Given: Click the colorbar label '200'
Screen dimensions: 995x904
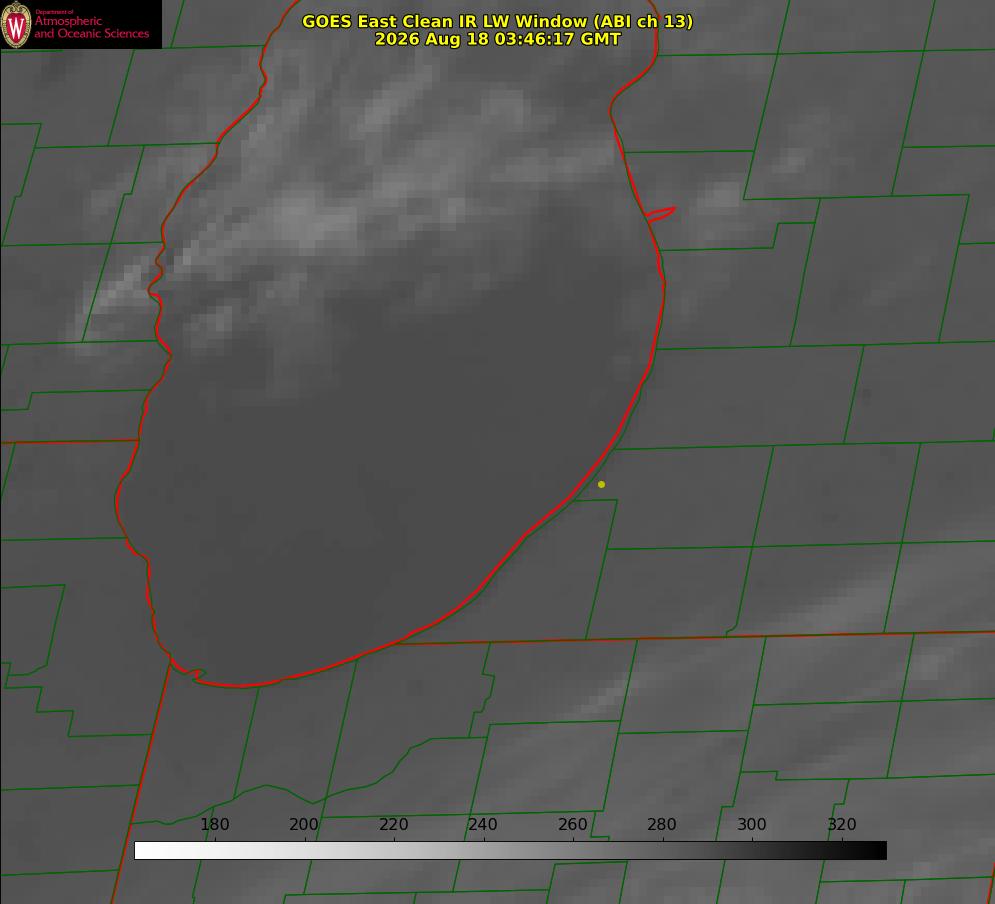Looking at the screenshot, I should 304,824.
